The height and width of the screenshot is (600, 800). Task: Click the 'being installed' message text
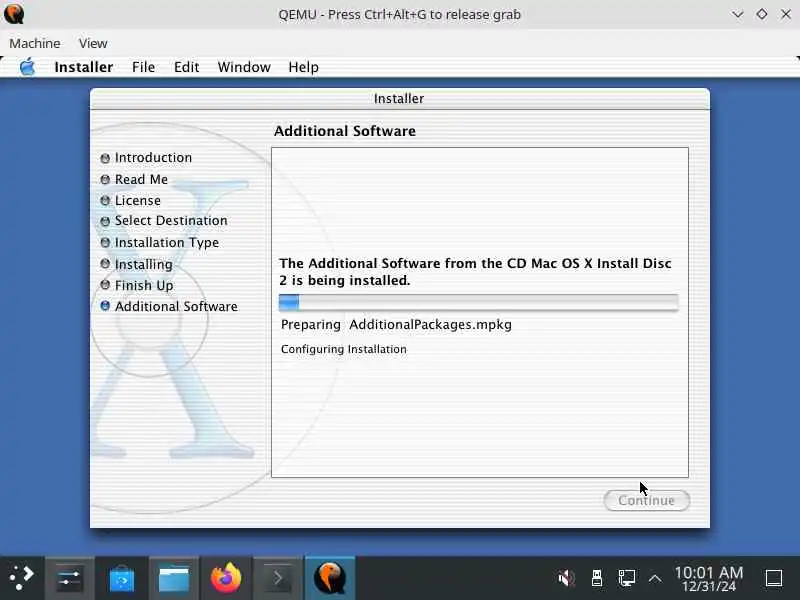[x=475, y=272]
